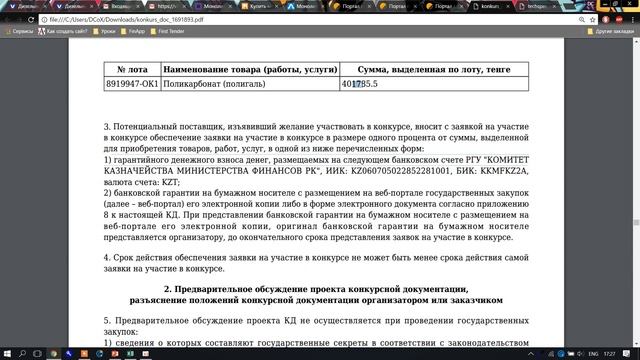Reload the PDF page
This screenshot has height=360, width=640.
click(31, 20)
